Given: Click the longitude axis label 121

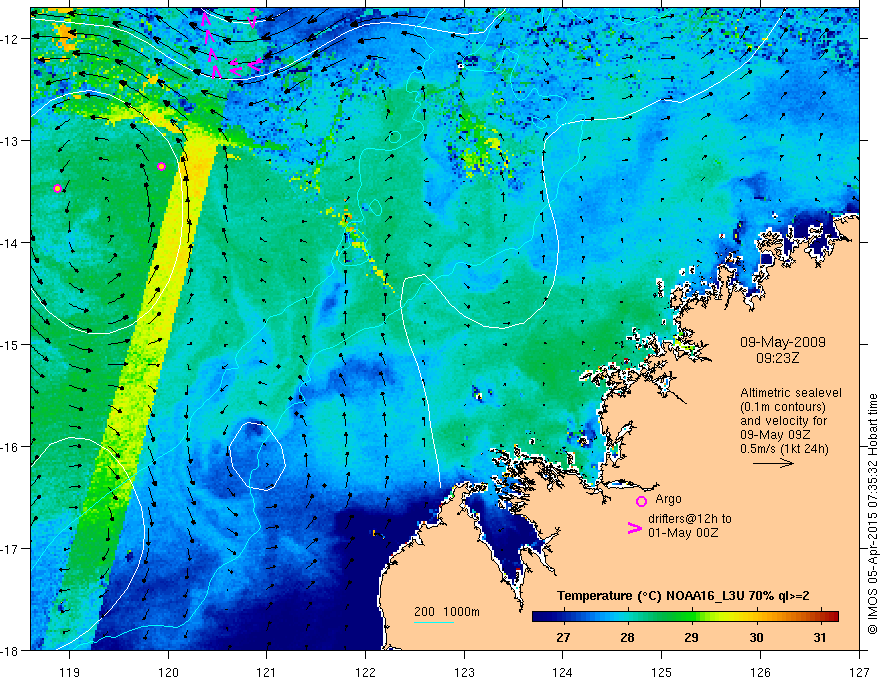Looking at the screenshot, I should tap(267, 672).
